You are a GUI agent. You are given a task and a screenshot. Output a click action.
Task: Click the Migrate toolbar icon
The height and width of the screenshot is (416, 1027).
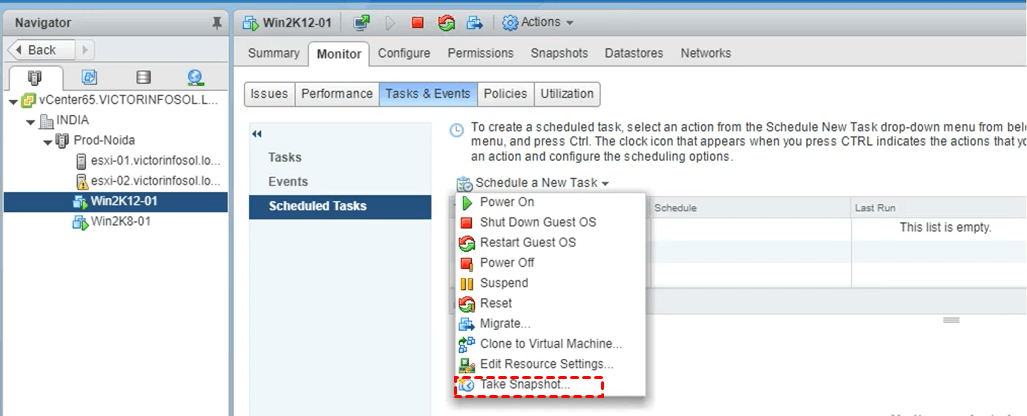click(x=475, y=23)
